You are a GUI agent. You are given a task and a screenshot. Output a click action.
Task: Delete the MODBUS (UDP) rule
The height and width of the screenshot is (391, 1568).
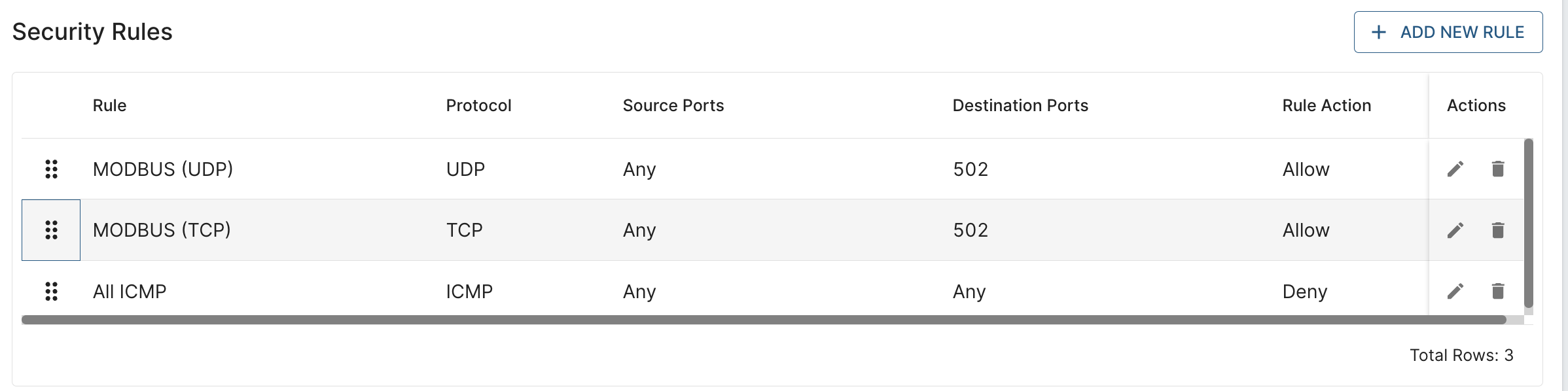(x=1498, y=169)
